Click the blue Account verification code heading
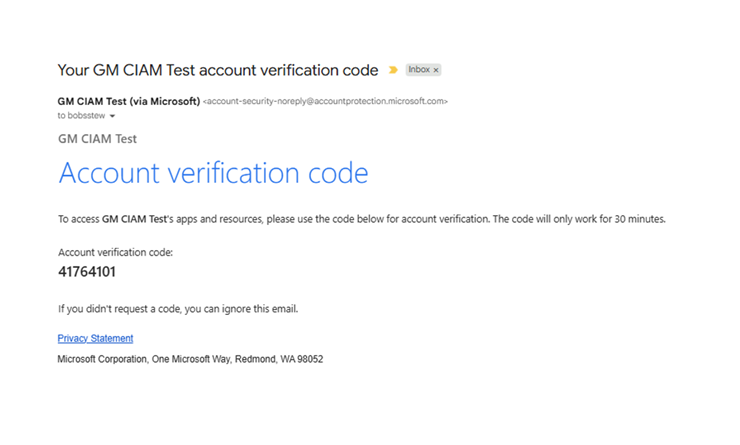The image size is (740, 445). pos(213,173)
